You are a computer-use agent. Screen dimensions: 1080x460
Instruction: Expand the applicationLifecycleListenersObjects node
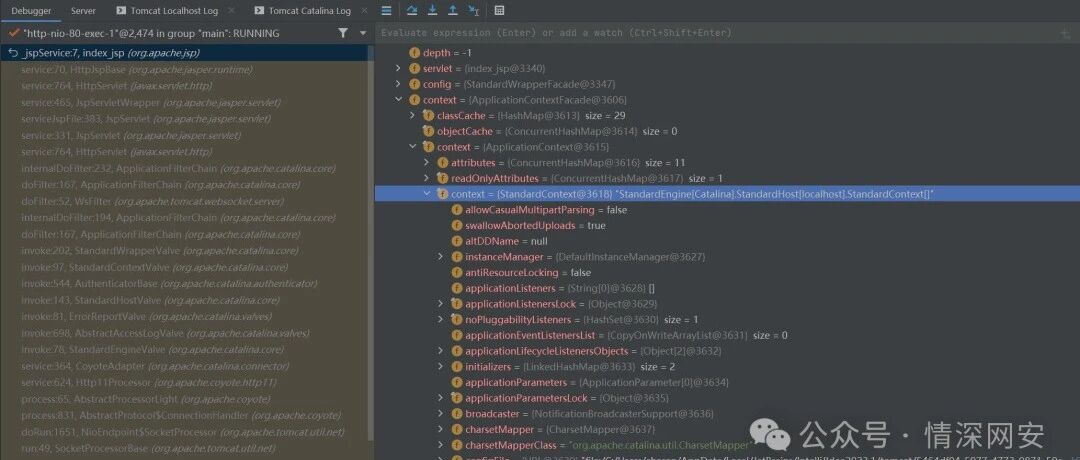pos(441,351)
